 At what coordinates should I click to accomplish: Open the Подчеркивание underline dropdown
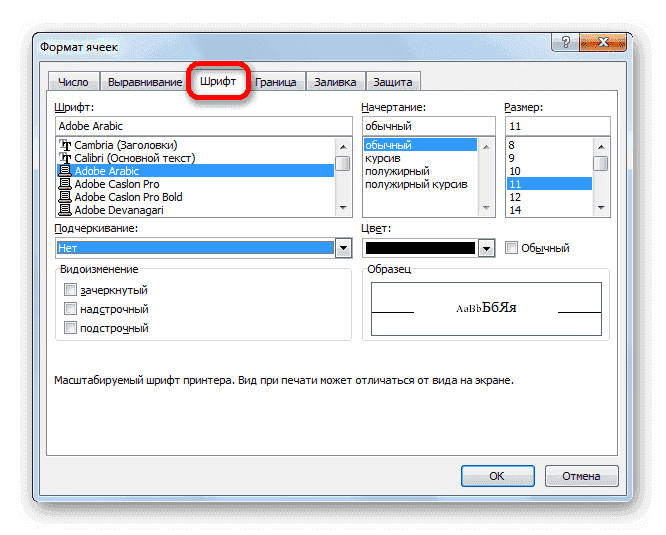click(x=343, y=248)
